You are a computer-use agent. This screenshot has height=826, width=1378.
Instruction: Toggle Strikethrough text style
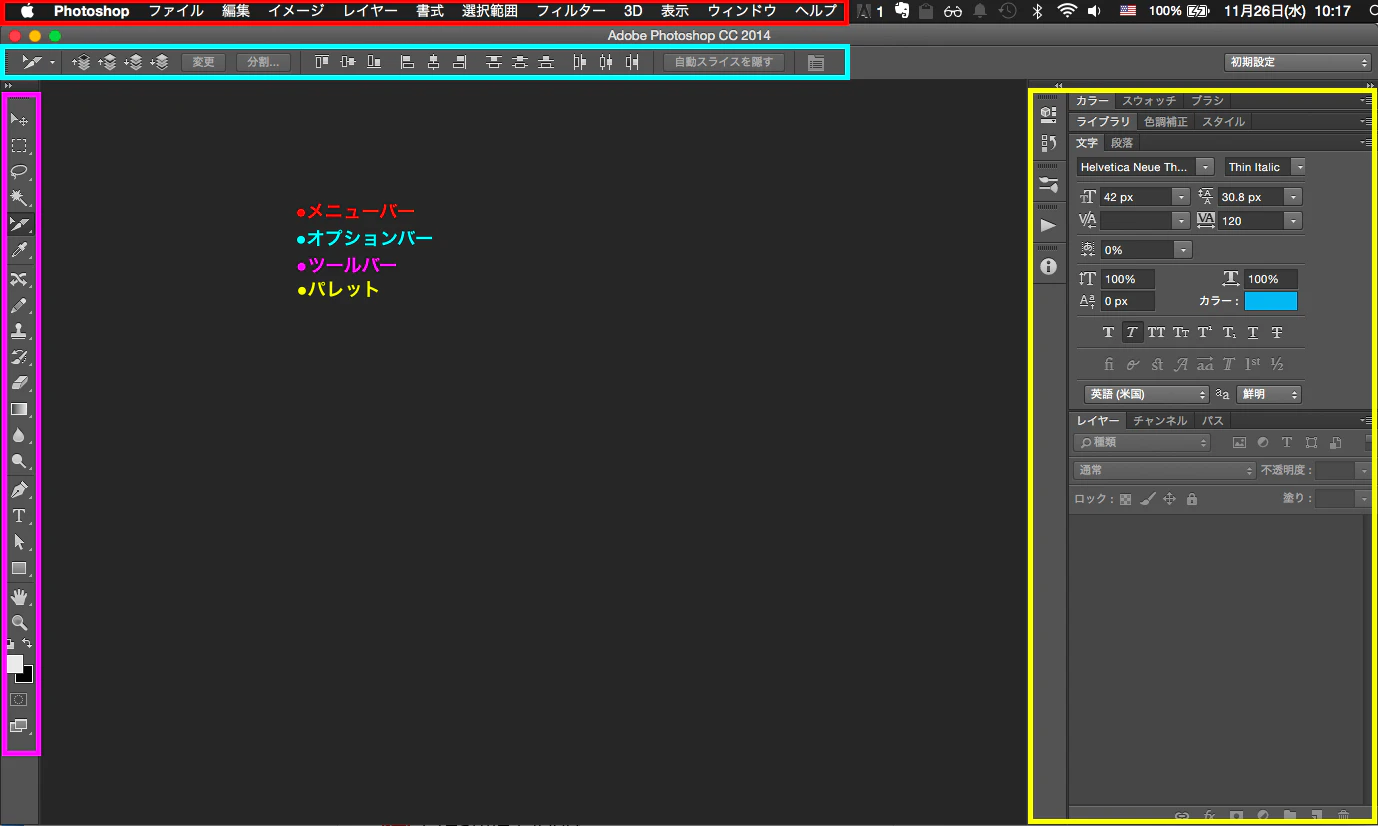[1277, 332]
